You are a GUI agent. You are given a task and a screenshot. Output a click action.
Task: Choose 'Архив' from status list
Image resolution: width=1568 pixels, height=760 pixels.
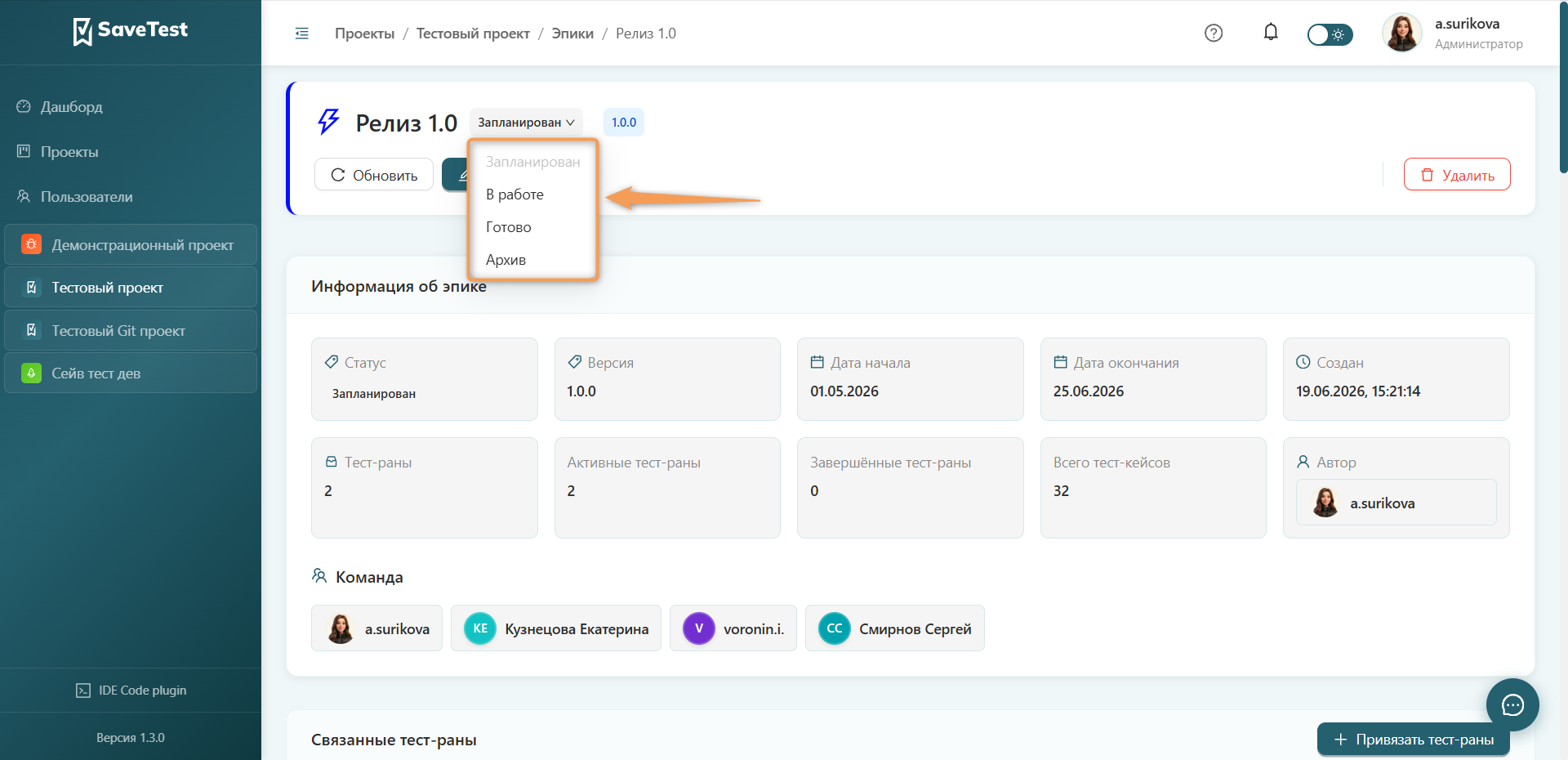coord(506,260)
